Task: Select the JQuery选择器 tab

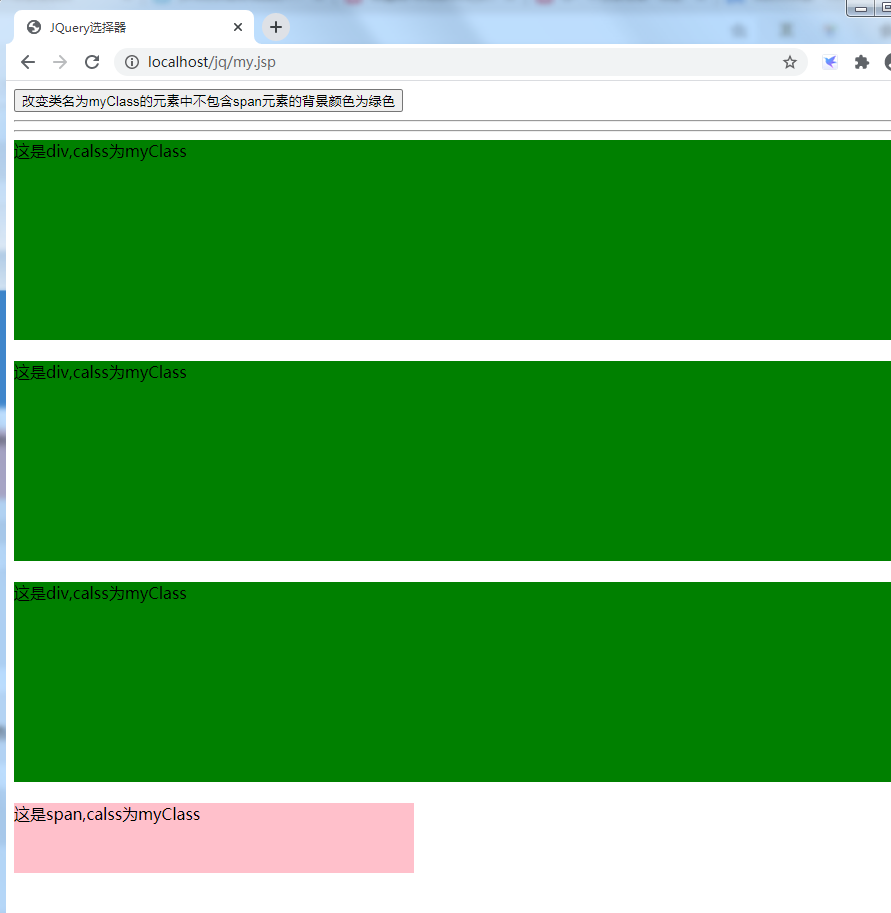Action: coord(134,27)
